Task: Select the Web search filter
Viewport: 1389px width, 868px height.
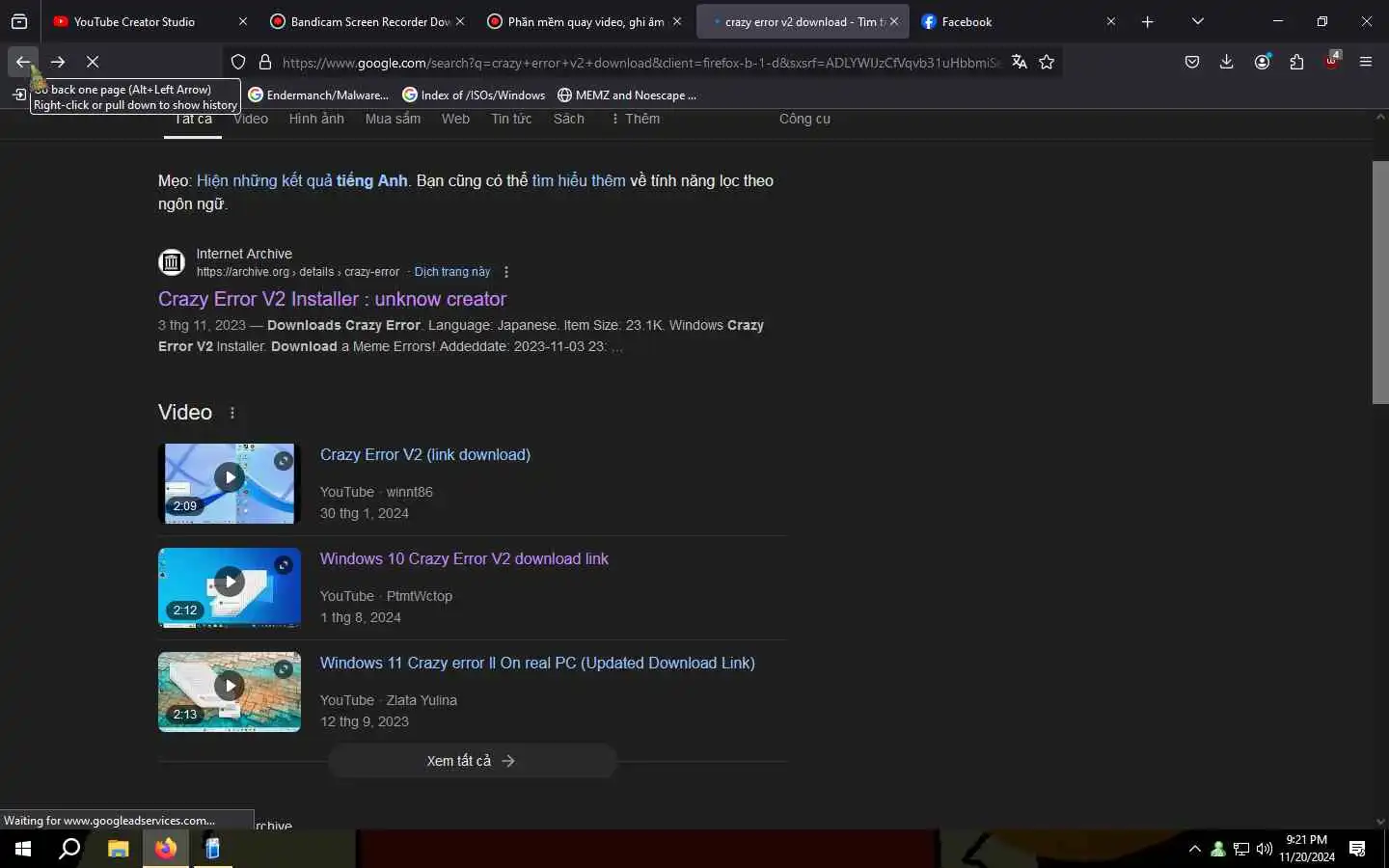Action: 455,119
